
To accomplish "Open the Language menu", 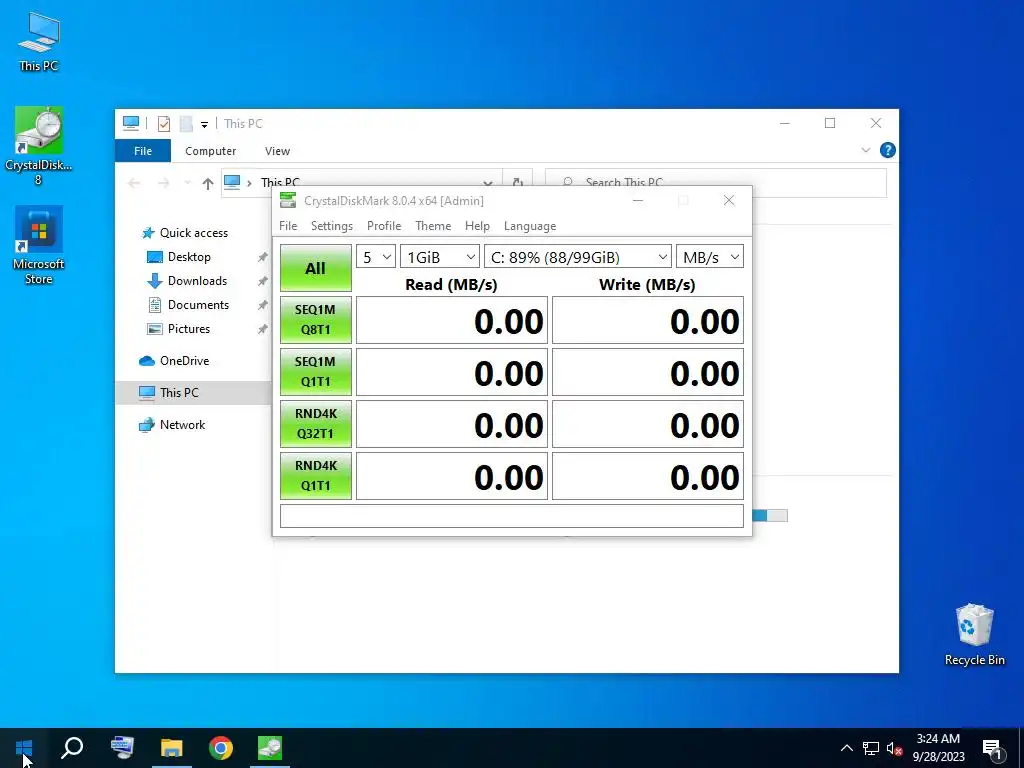I will tap(530, 226).
